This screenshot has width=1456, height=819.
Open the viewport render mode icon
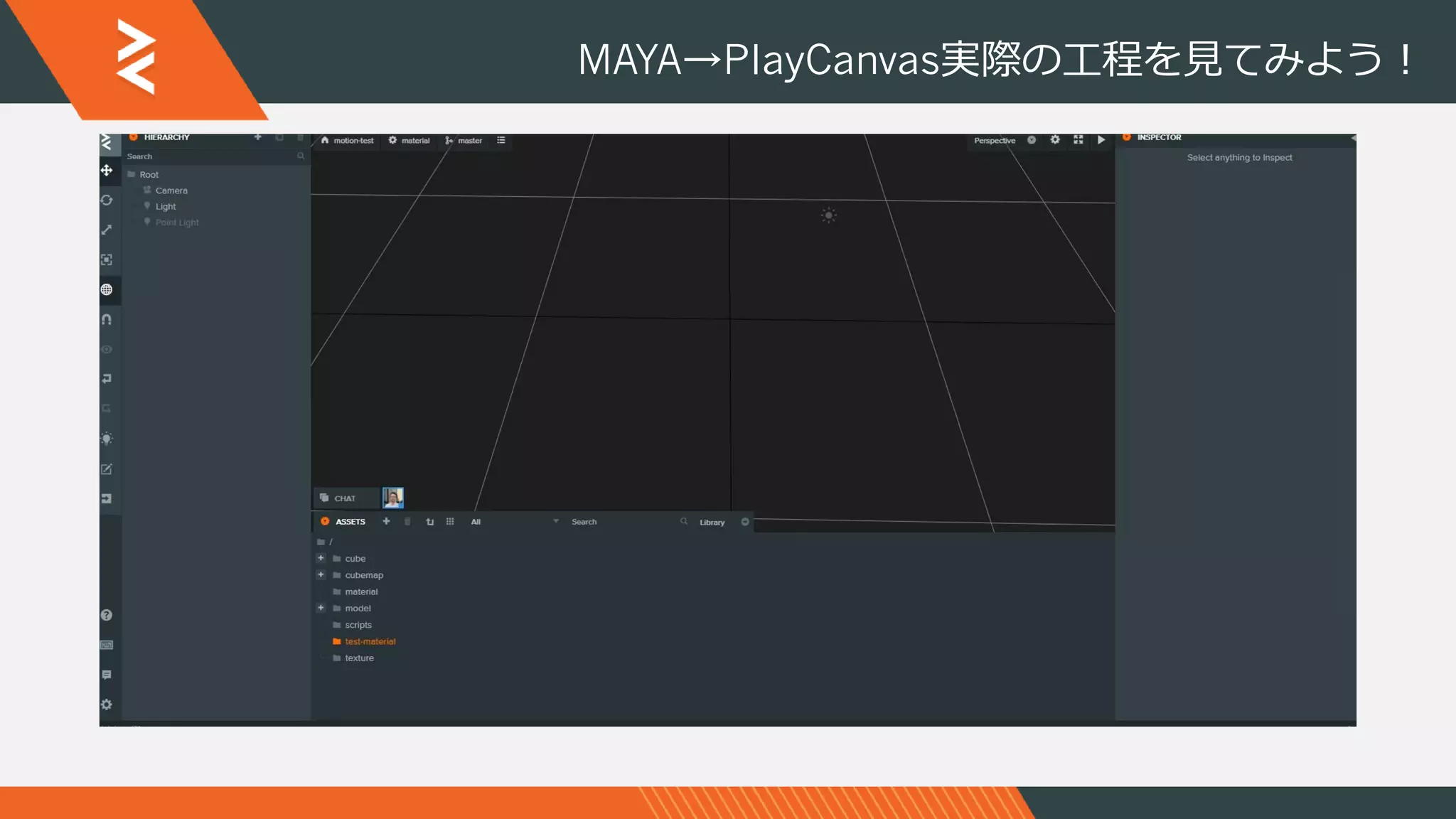[1032, 140]
